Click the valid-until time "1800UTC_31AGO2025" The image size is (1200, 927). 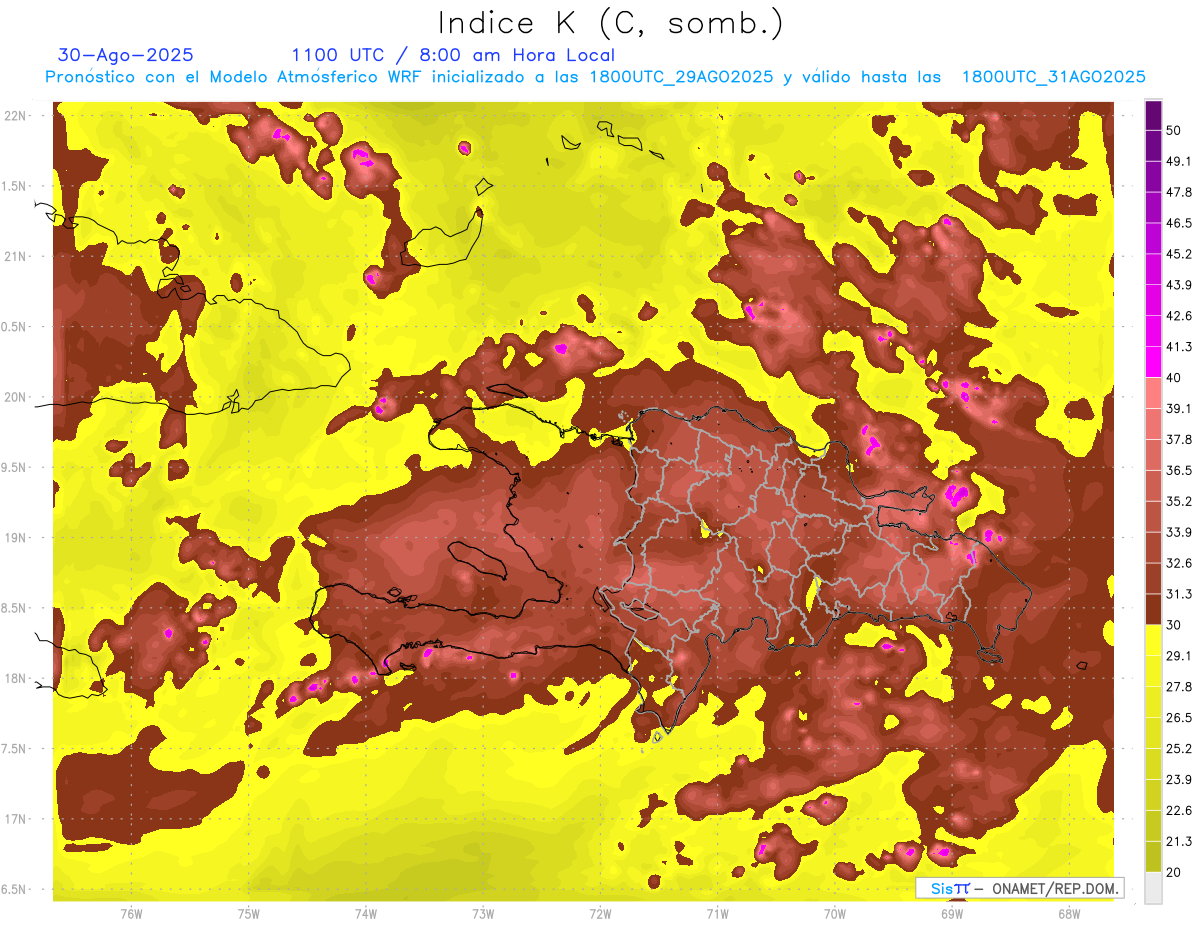point(1053,77)
